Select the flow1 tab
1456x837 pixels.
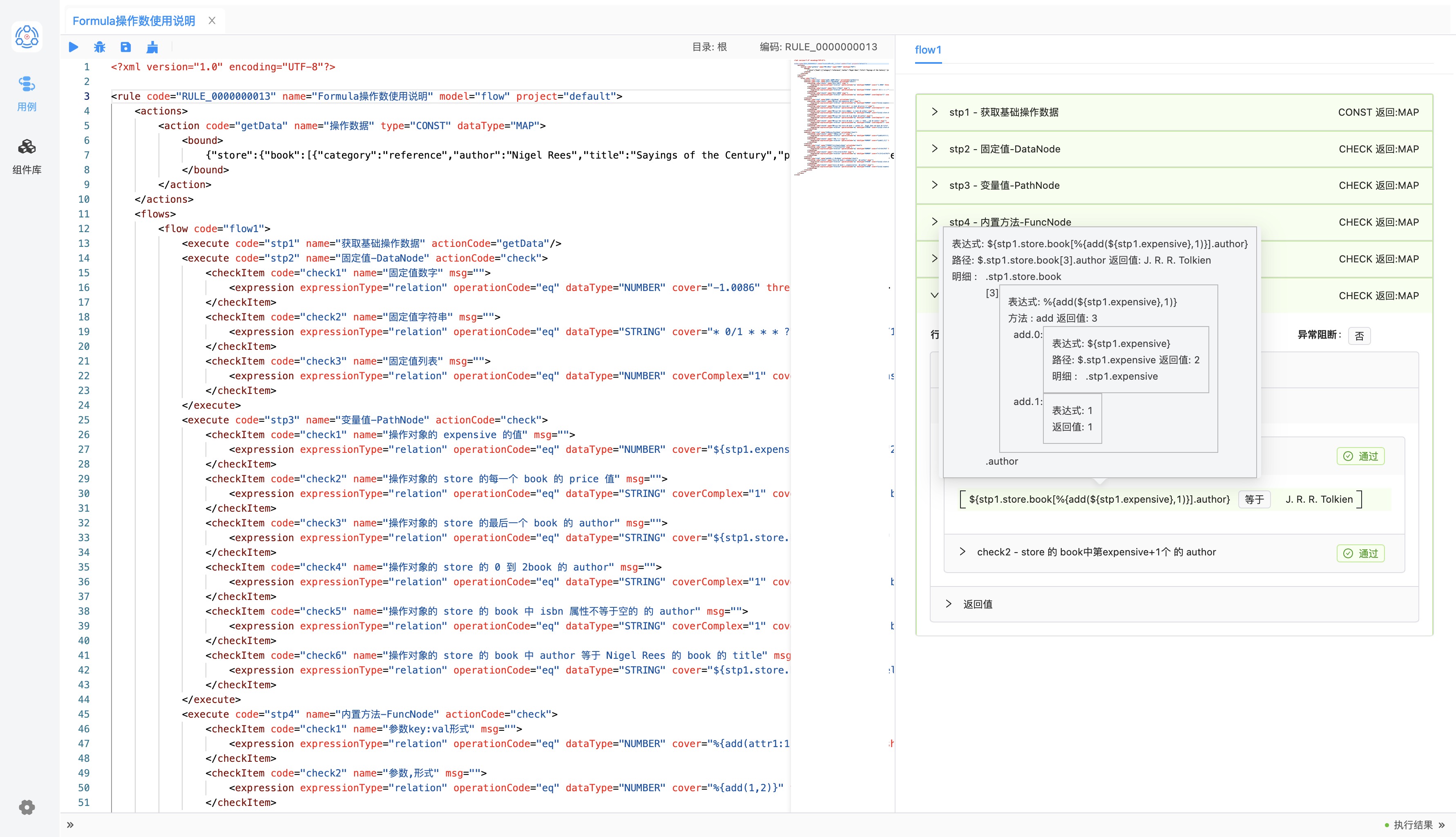point(928,50)
